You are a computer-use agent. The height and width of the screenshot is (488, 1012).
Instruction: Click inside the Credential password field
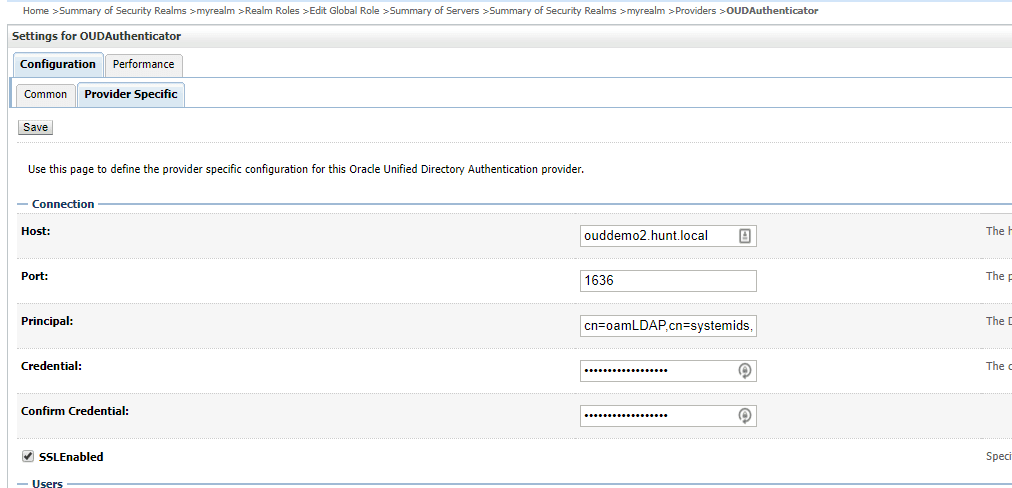click(657, 371)
